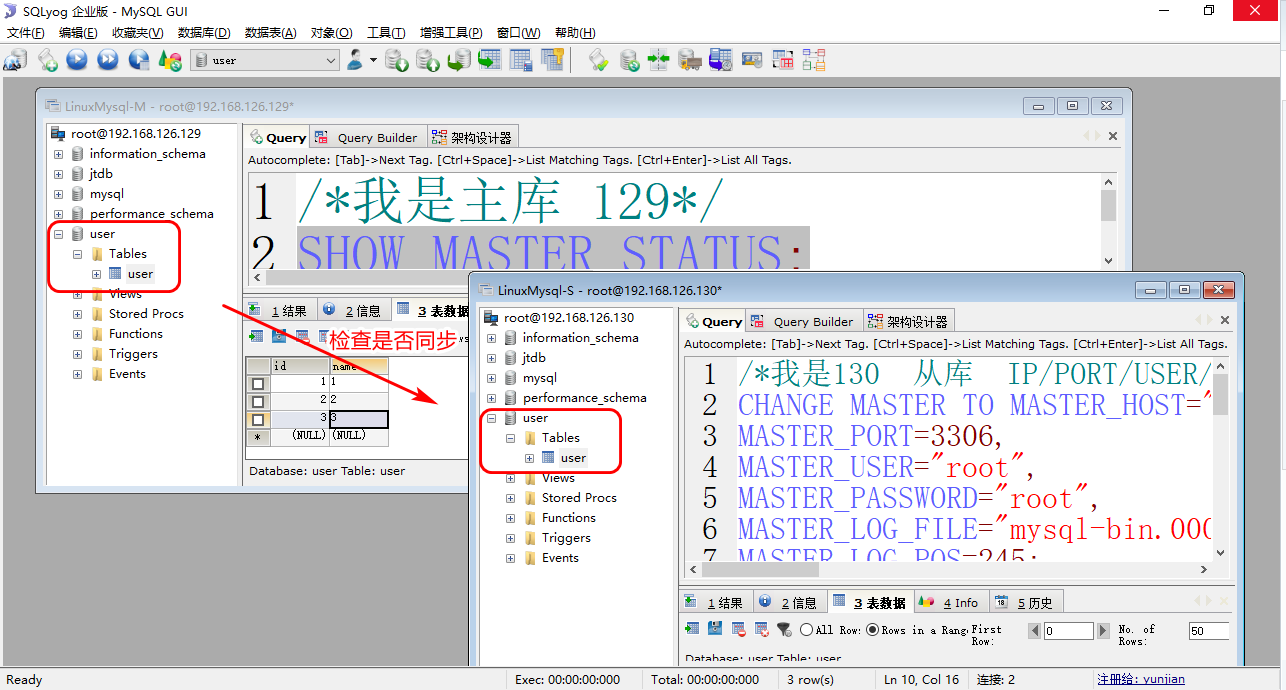
Task: Open the user manager dropdown arrow
Action: [x=373, y=60]
